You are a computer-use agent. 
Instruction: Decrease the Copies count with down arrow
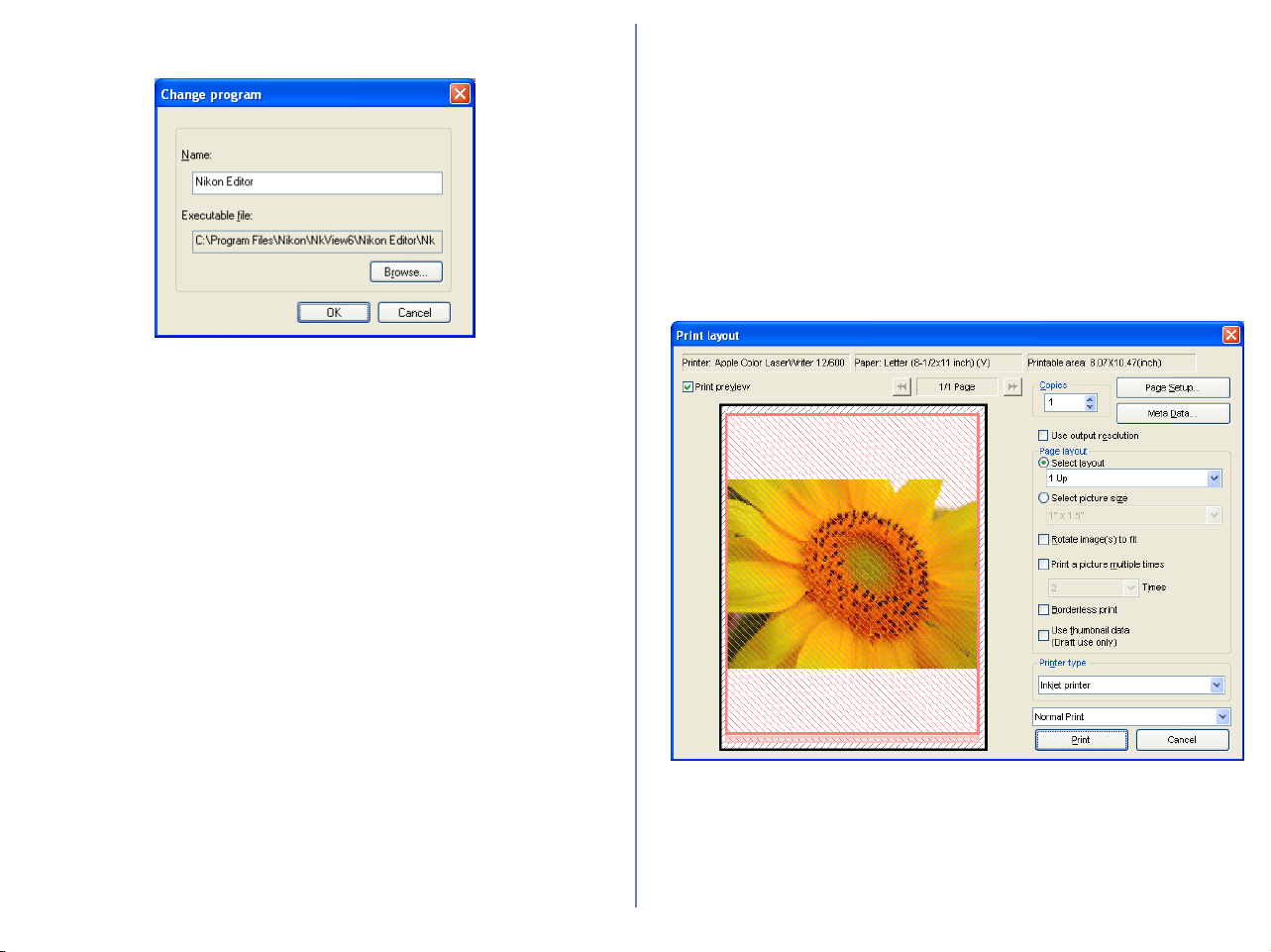point(1091,407)
